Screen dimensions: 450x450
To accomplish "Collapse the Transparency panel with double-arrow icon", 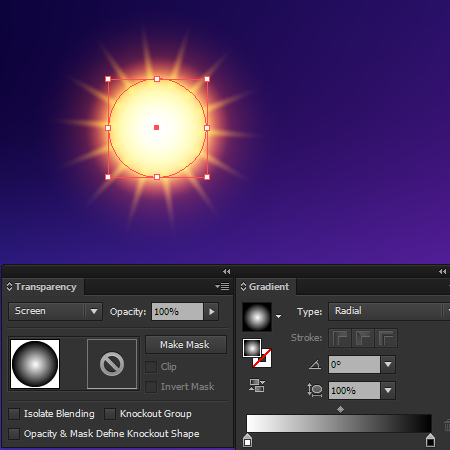I will (x=227, y=271).
